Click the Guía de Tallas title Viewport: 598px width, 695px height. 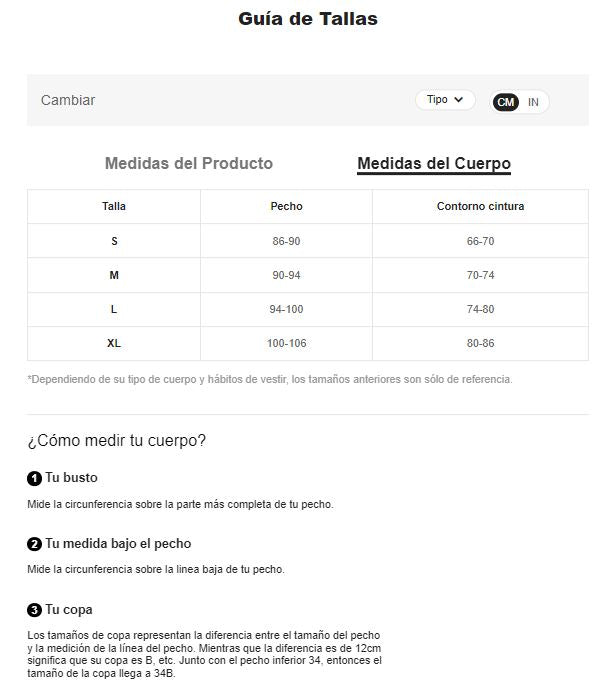(x=308, y=19)
